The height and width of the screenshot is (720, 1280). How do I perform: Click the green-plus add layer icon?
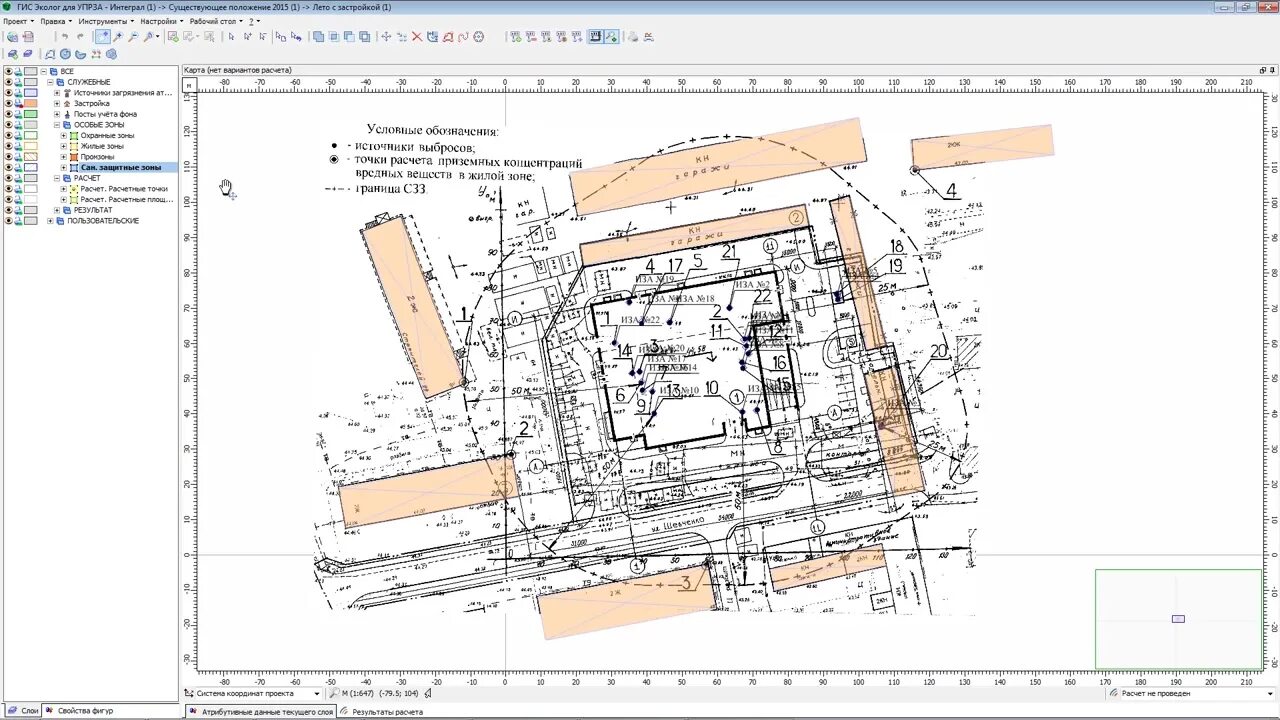click(173, 36)
